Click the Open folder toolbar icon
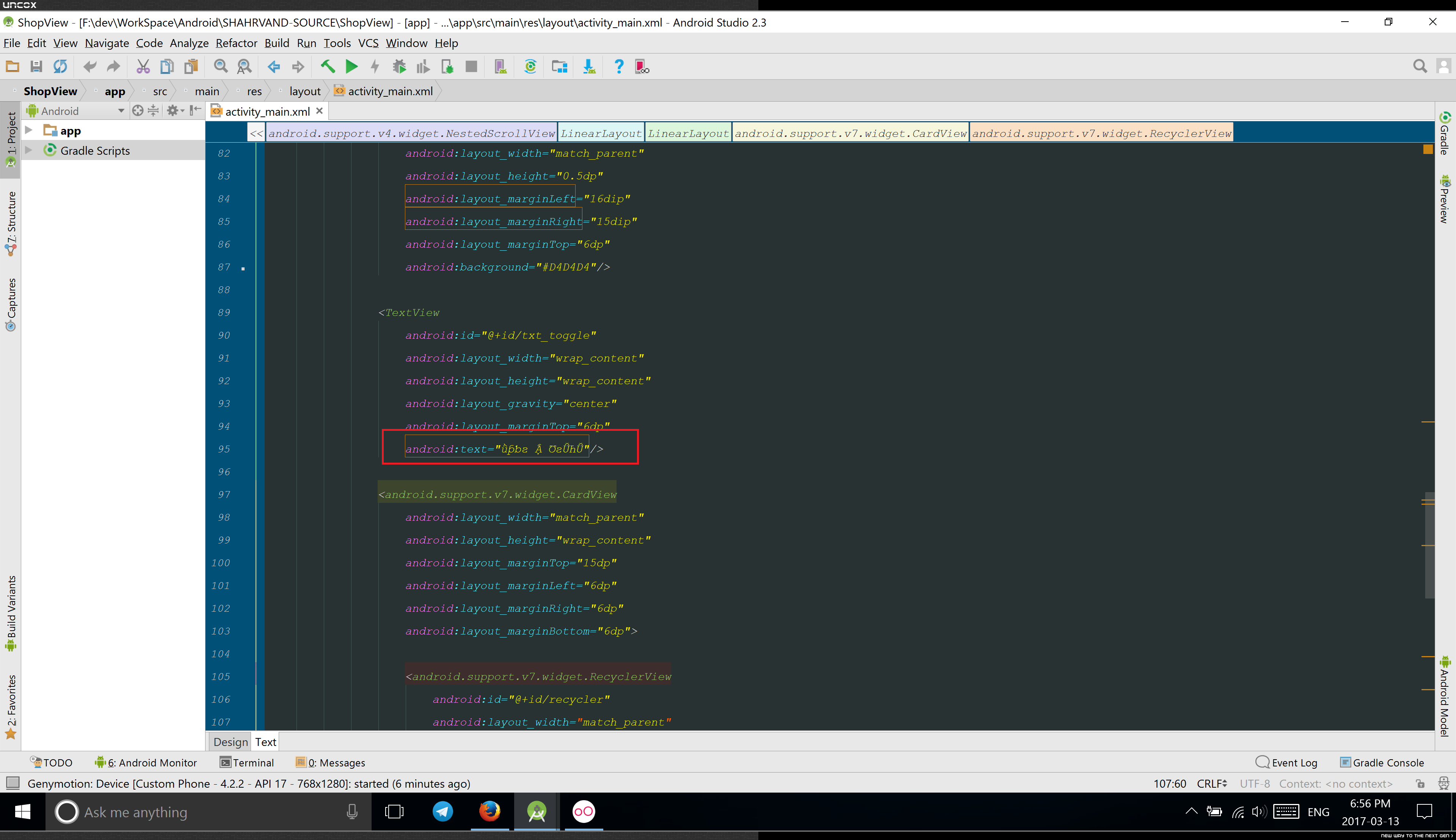 click(x=12, y=66)
